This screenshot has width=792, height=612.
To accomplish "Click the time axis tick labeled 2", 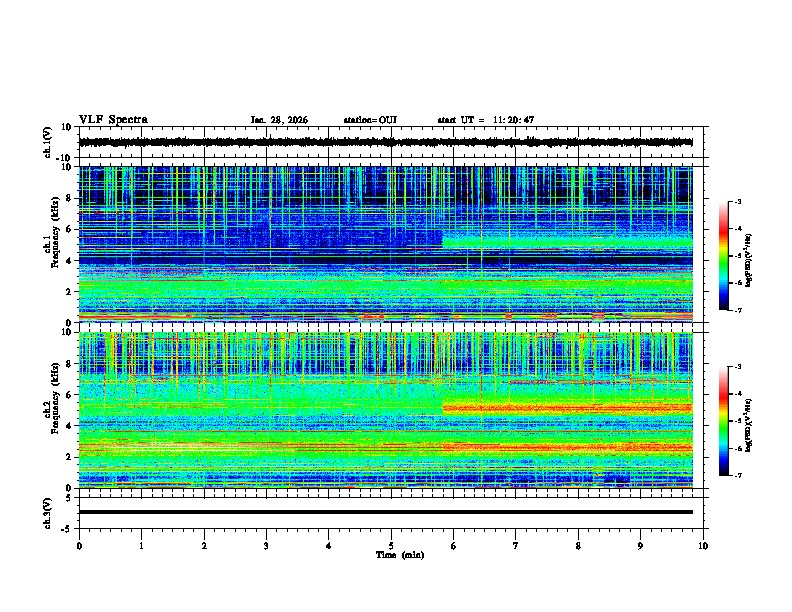I will pos(204,546).
